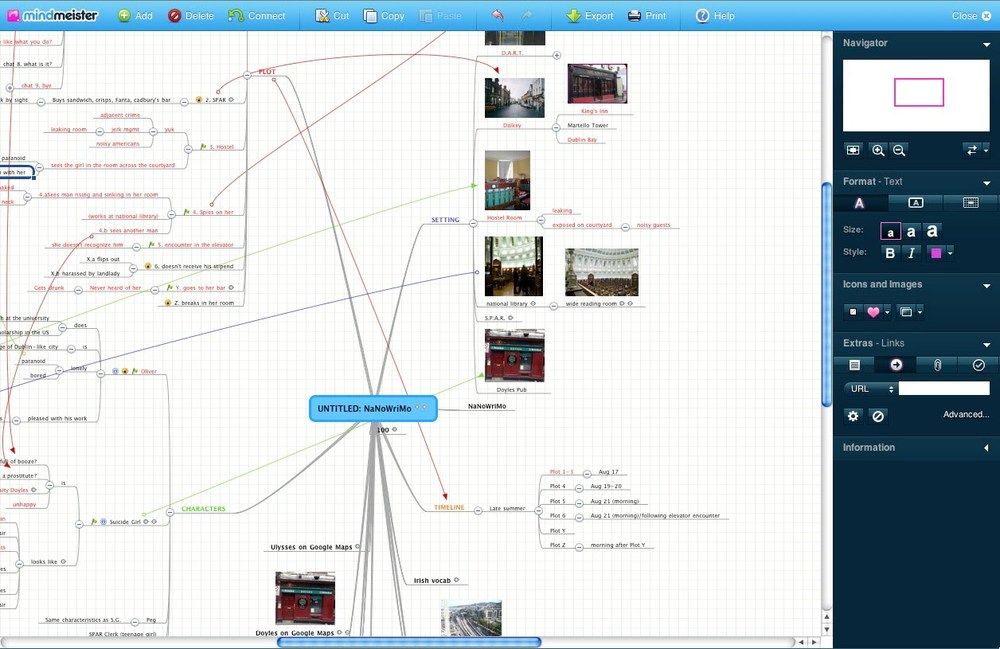The width and height of the screenshot is (1000, 649).
Task: Click the mindmeister logo
Action: [52, 15]
